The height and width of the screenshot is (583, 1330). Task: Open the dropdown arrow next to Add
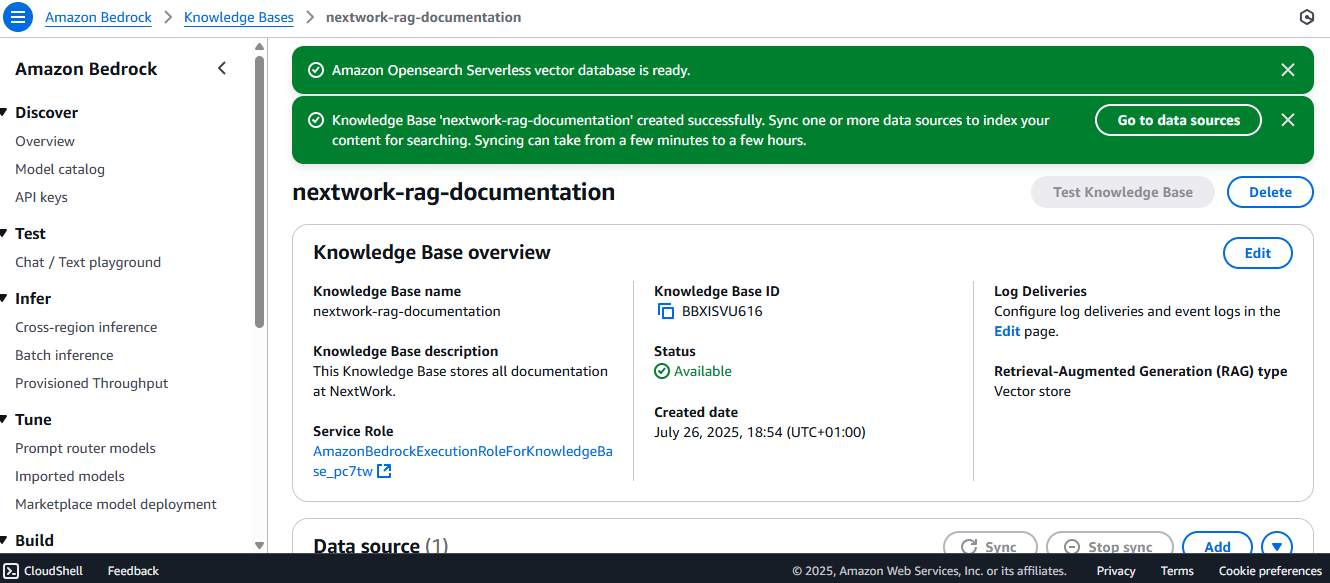coord(1277,546)
